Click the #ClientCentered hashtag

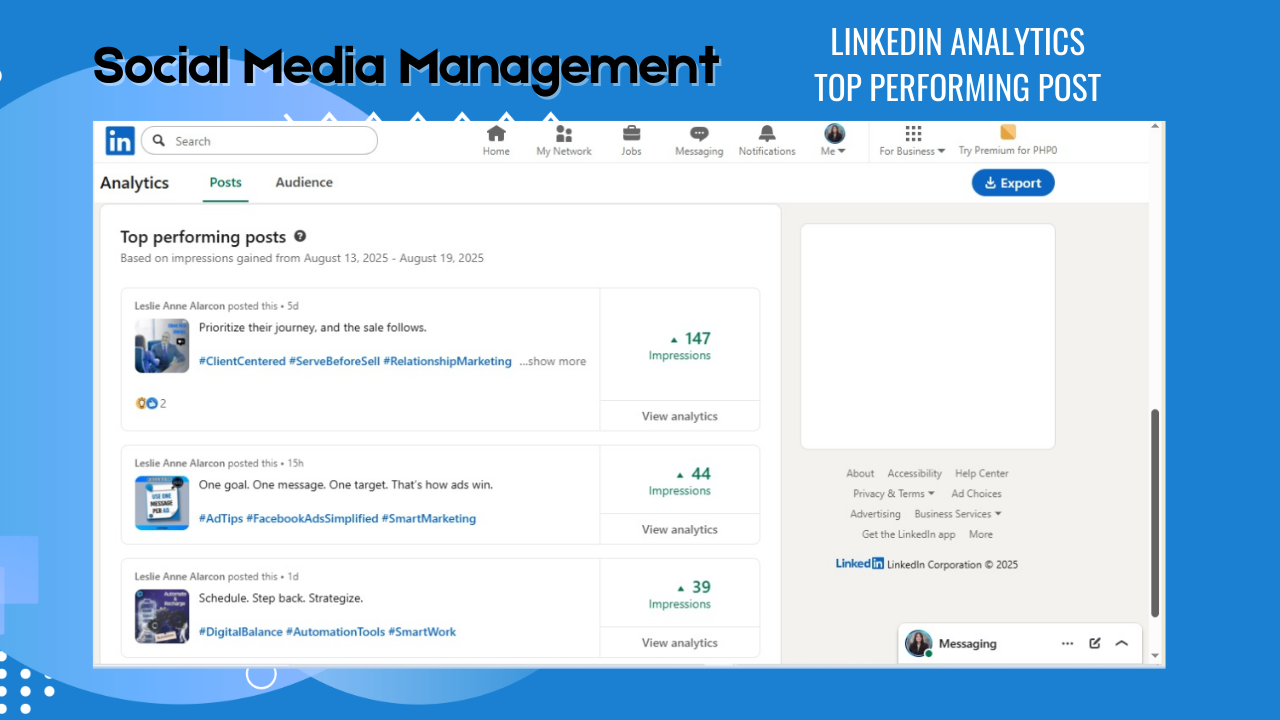point(242,362)
